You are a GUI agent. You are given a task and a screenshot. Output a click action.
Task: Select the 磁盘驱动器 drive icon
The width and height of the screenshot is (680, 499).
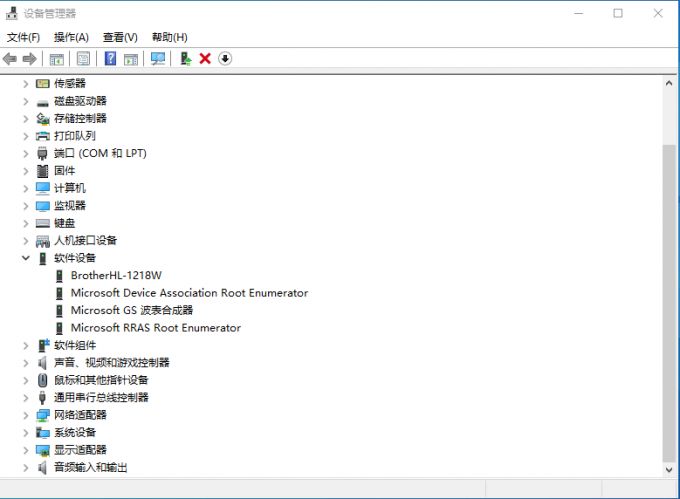[x=42, y=103]
